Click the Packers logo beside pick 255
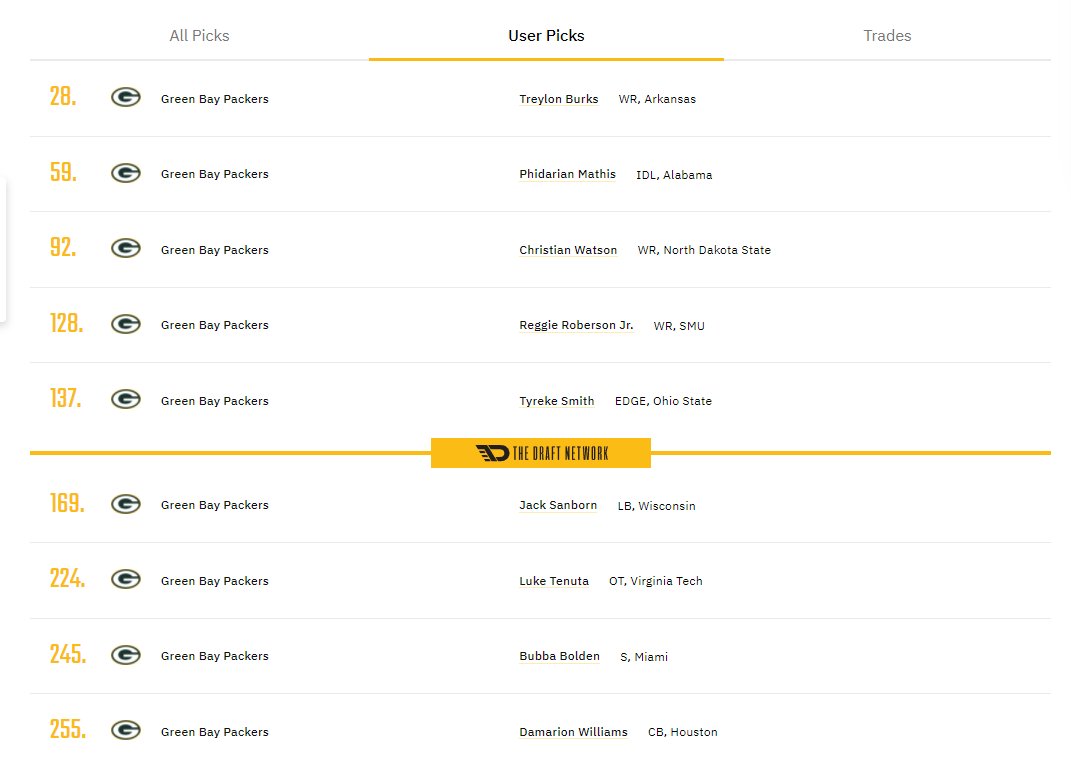1071x768 pixels. pos(126,730)
